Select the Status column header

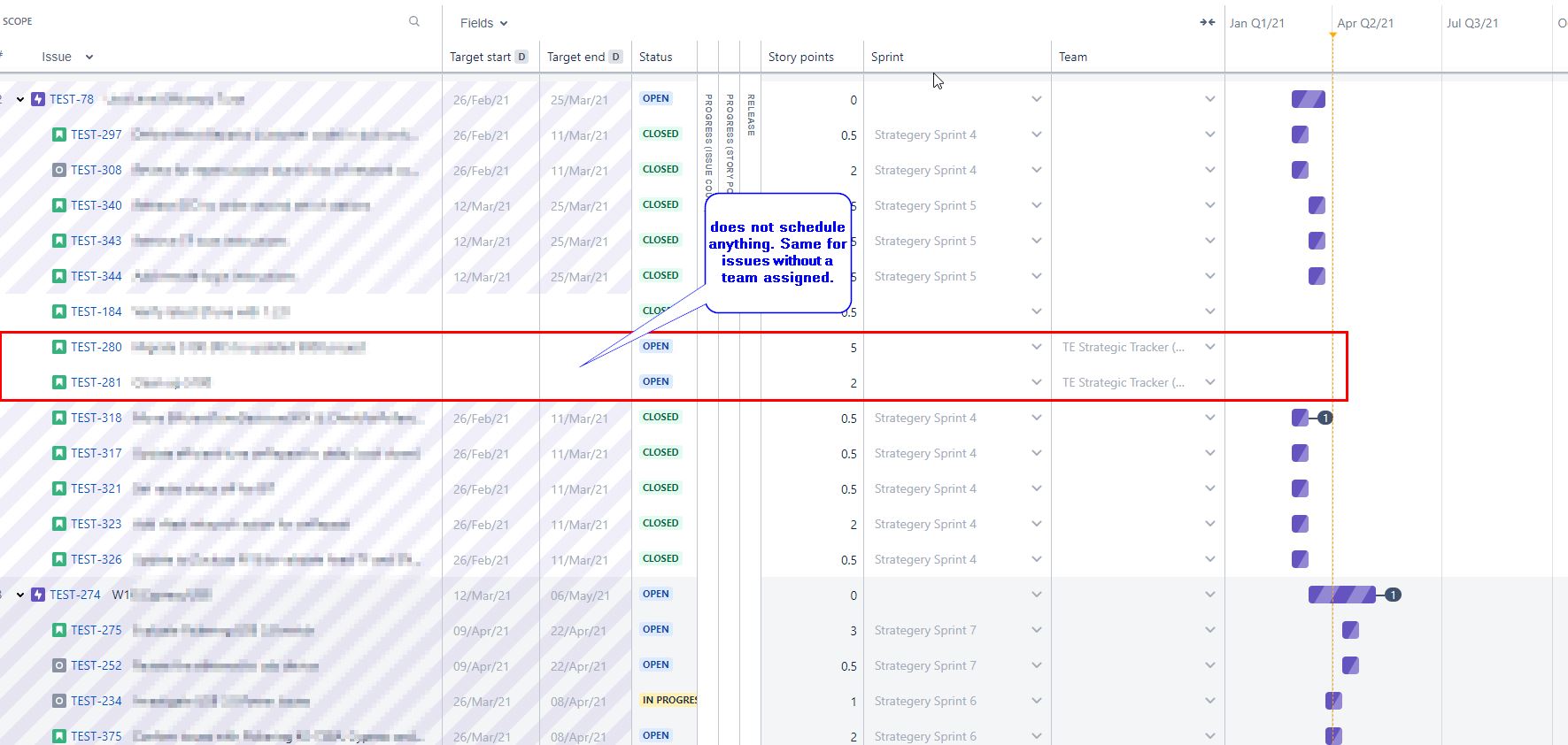655,57
